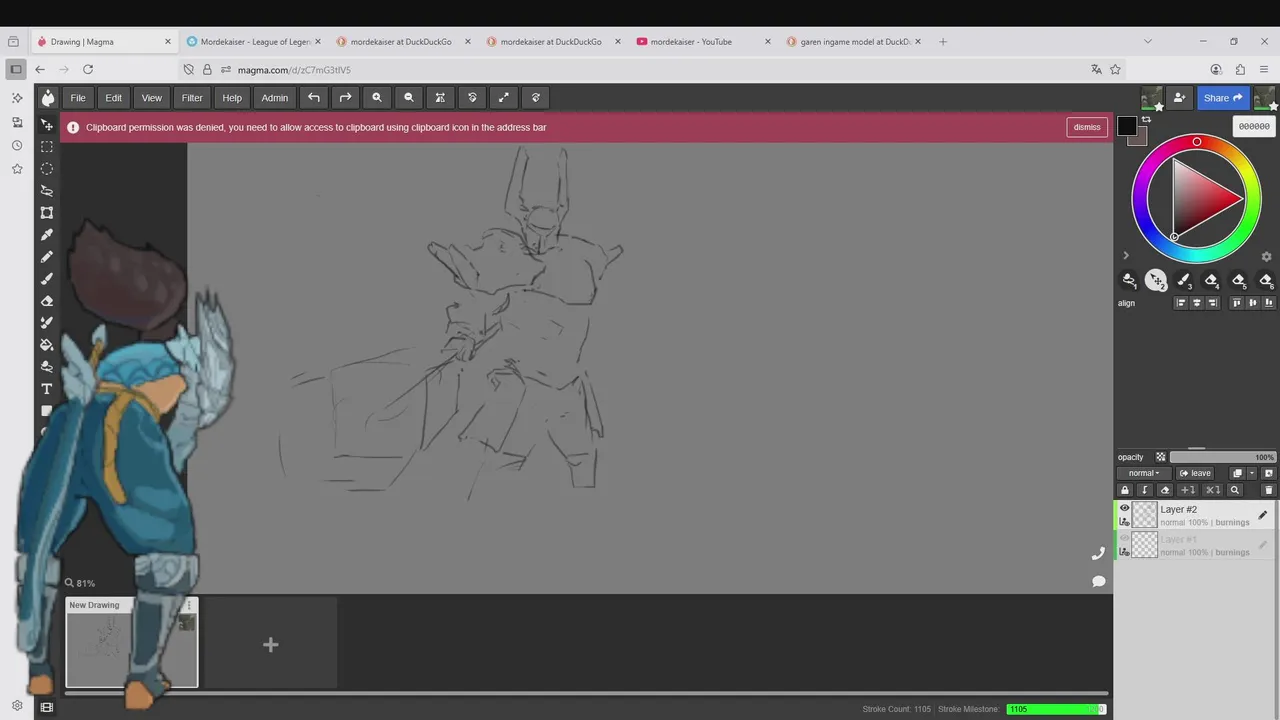1280x720 pixels.
Task: Choose eraser preset slot 4
Action: click(x=1211, y=280)
